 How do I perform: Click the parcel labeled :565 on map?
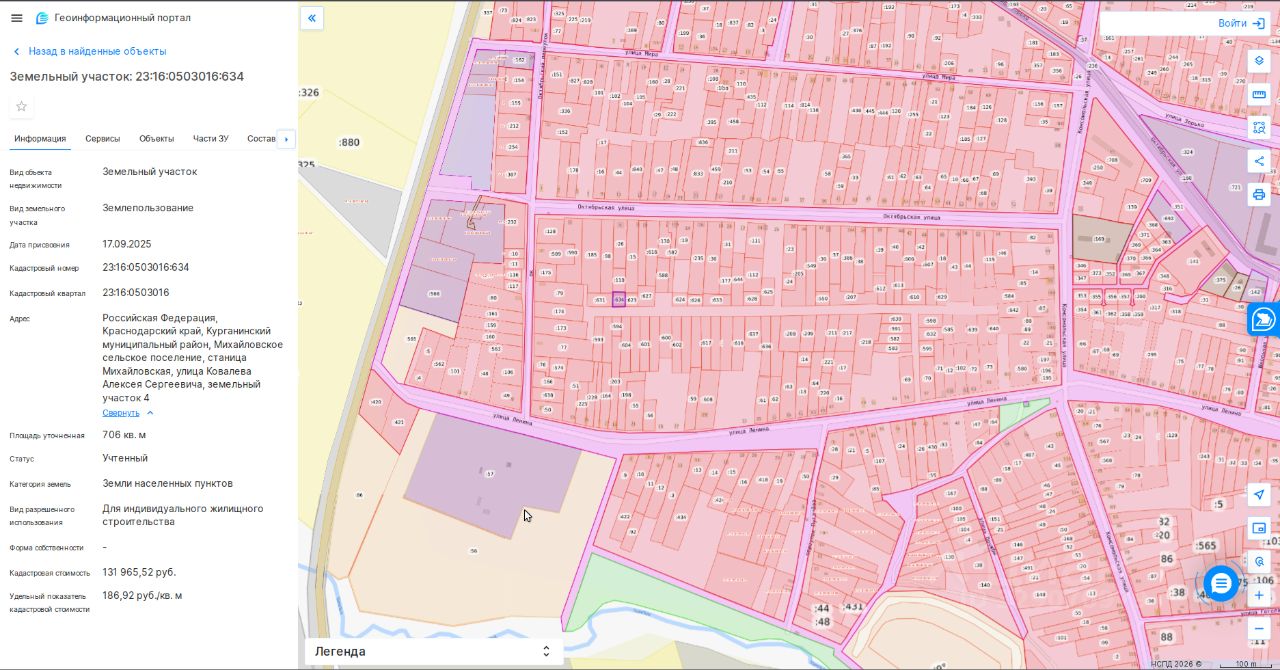1206,546
